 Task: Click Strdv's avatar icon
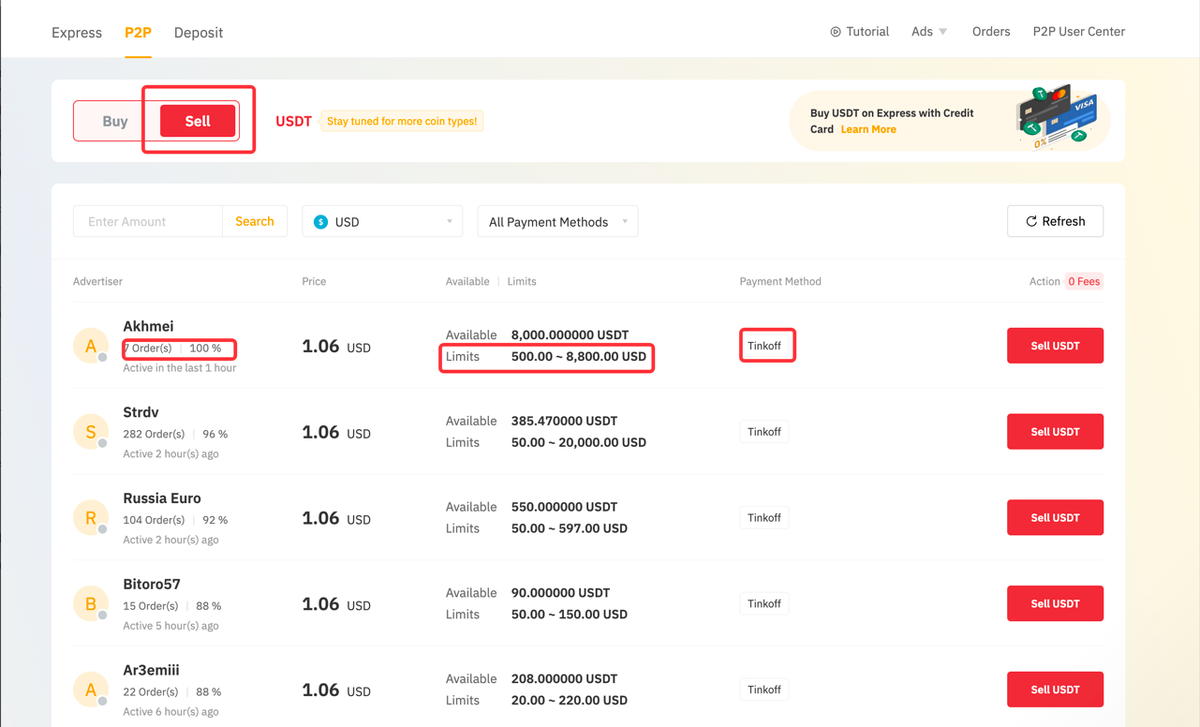(91, 432)
